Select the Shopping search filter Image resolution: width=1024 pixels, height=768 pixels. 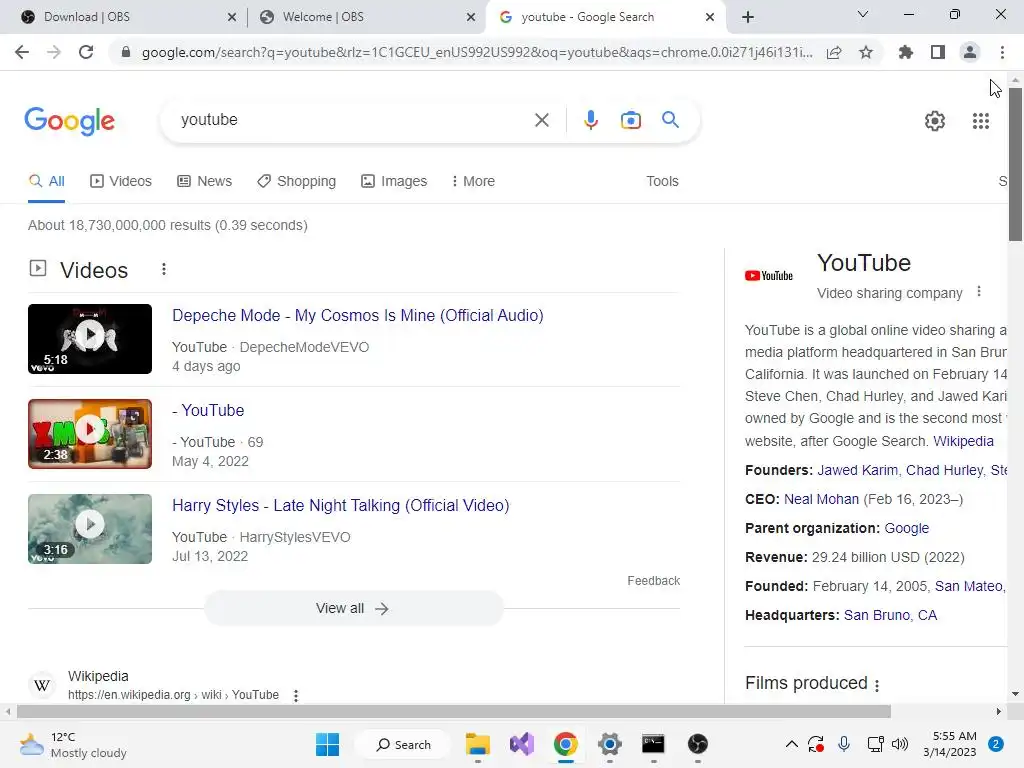(x=296, y=181)
